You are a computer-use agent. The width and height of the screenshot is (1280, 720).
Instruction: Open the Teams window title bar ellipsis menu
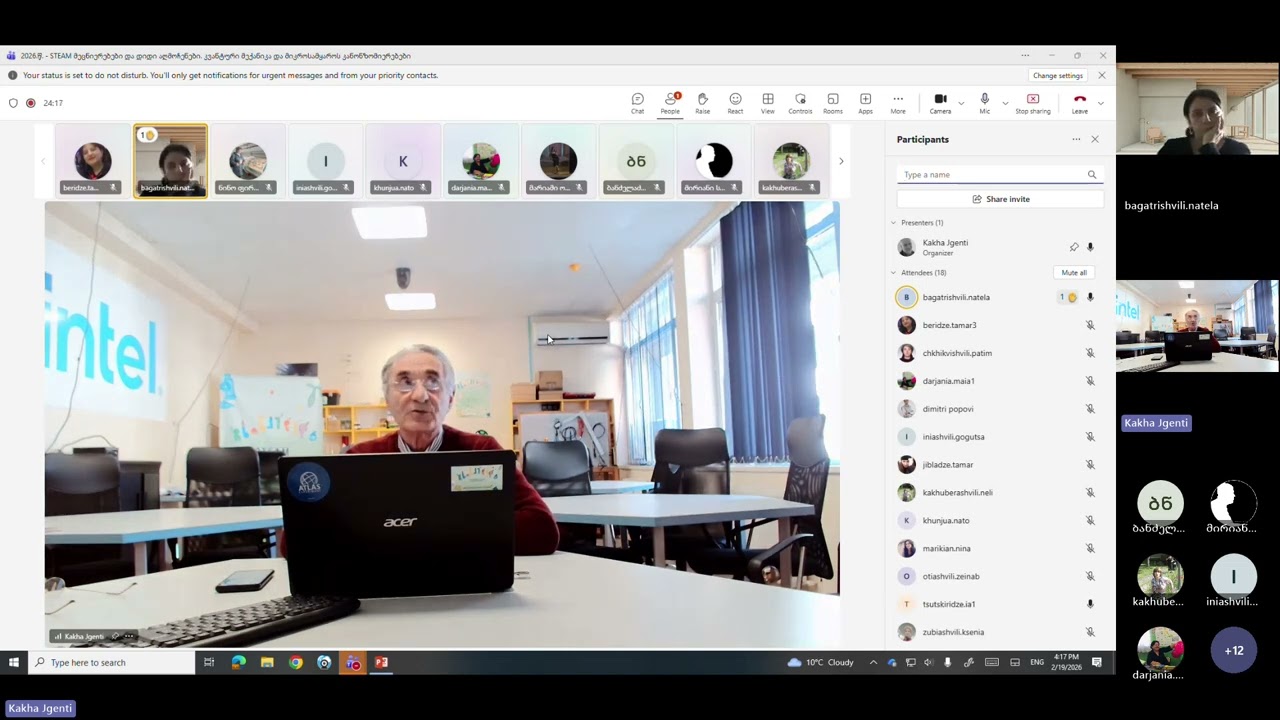1025,56
